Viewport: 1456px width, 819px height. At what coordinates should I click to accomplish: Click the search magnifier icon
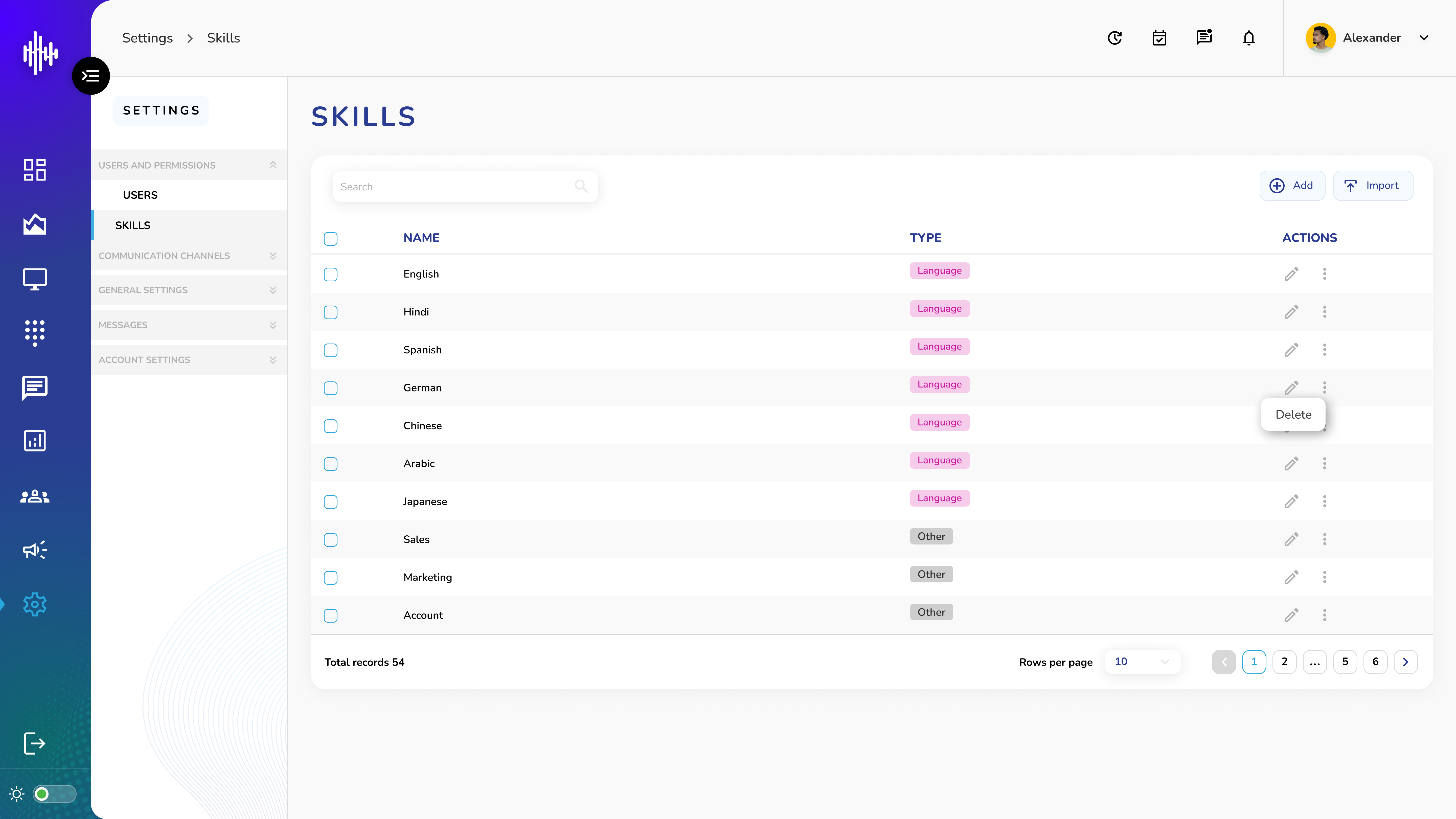[581, 186]
